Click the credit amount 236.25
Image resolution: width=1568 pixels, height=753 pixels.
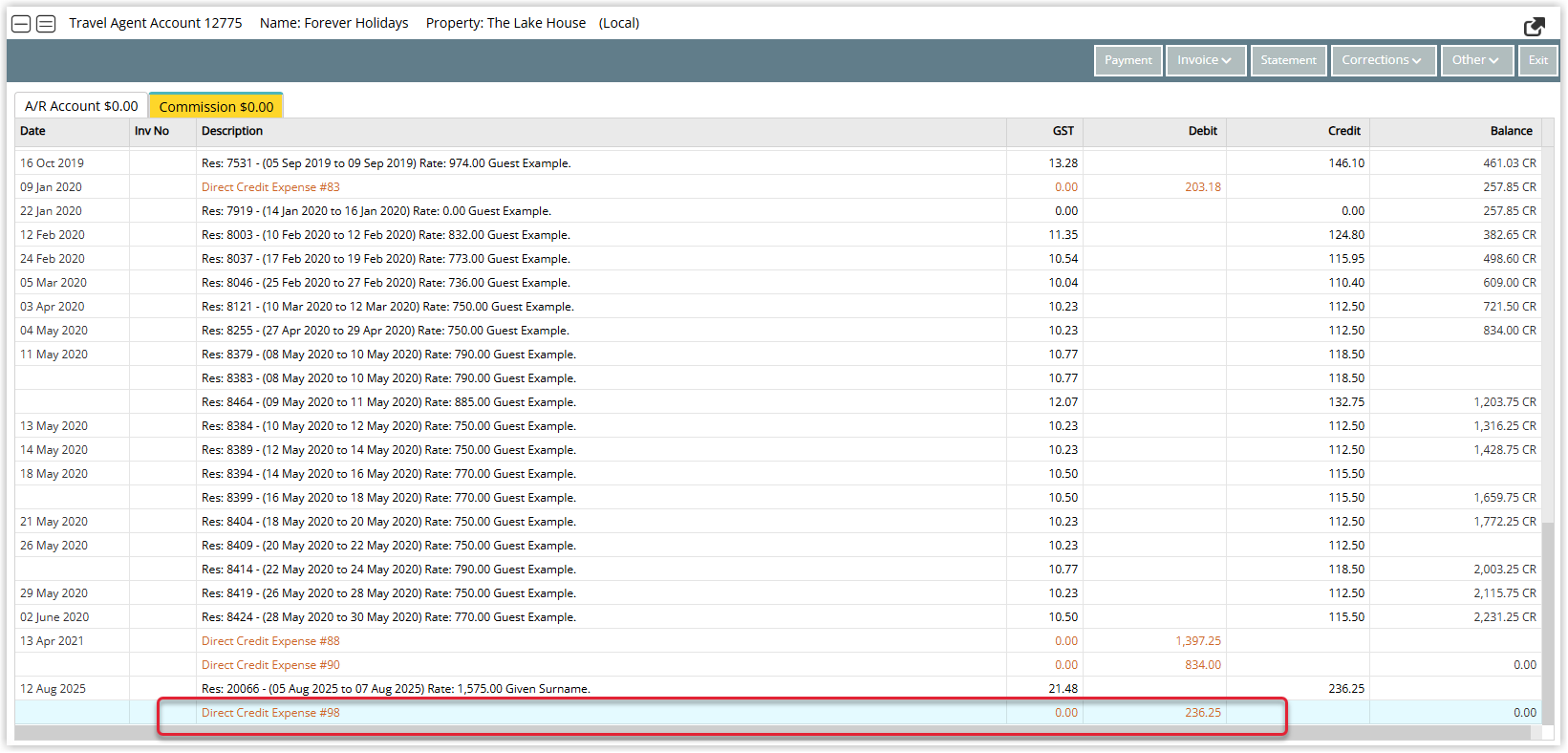[1346, 689]
